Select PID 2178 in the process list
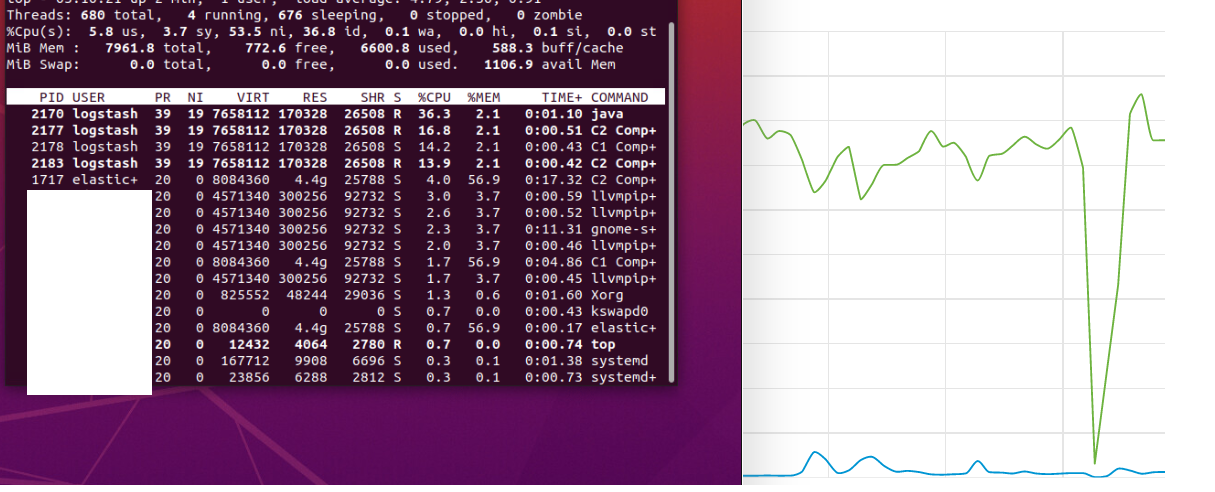This screenshot has height=492, width=1215. coord(47,146)
